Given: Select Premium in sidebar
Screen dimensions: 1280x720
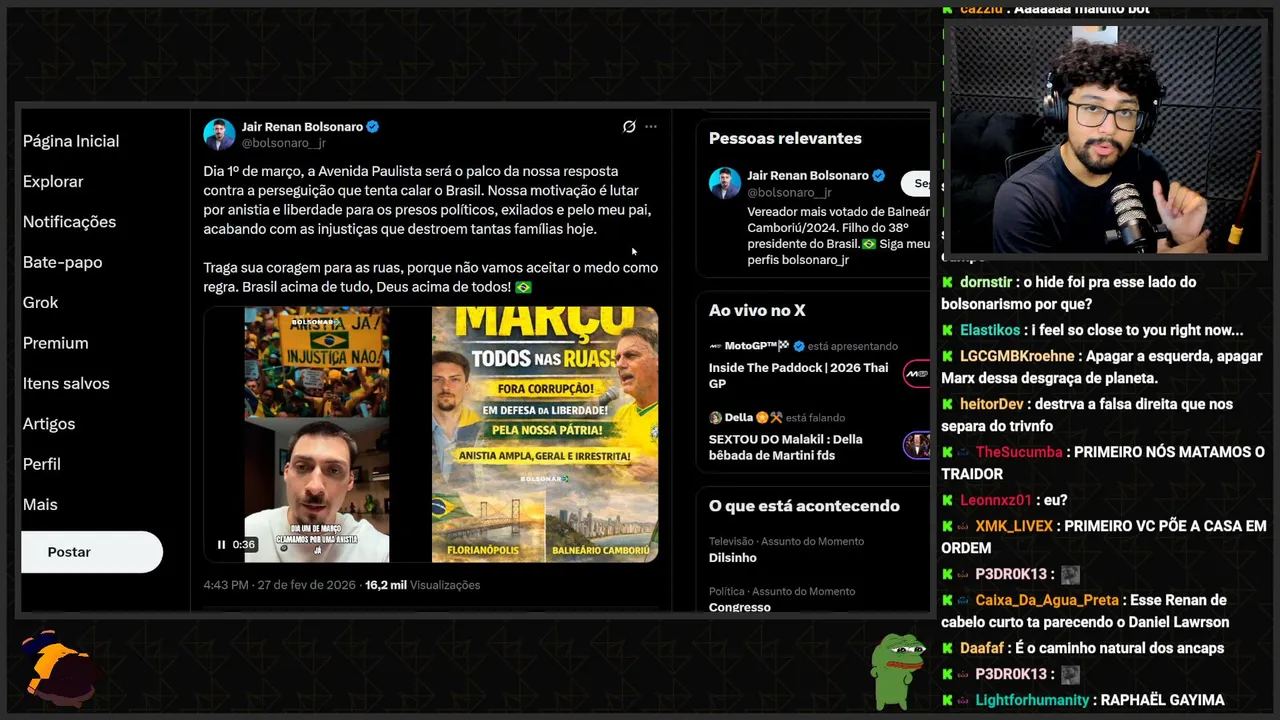Looking at the screenshot, I should click(x=55, y=343).
